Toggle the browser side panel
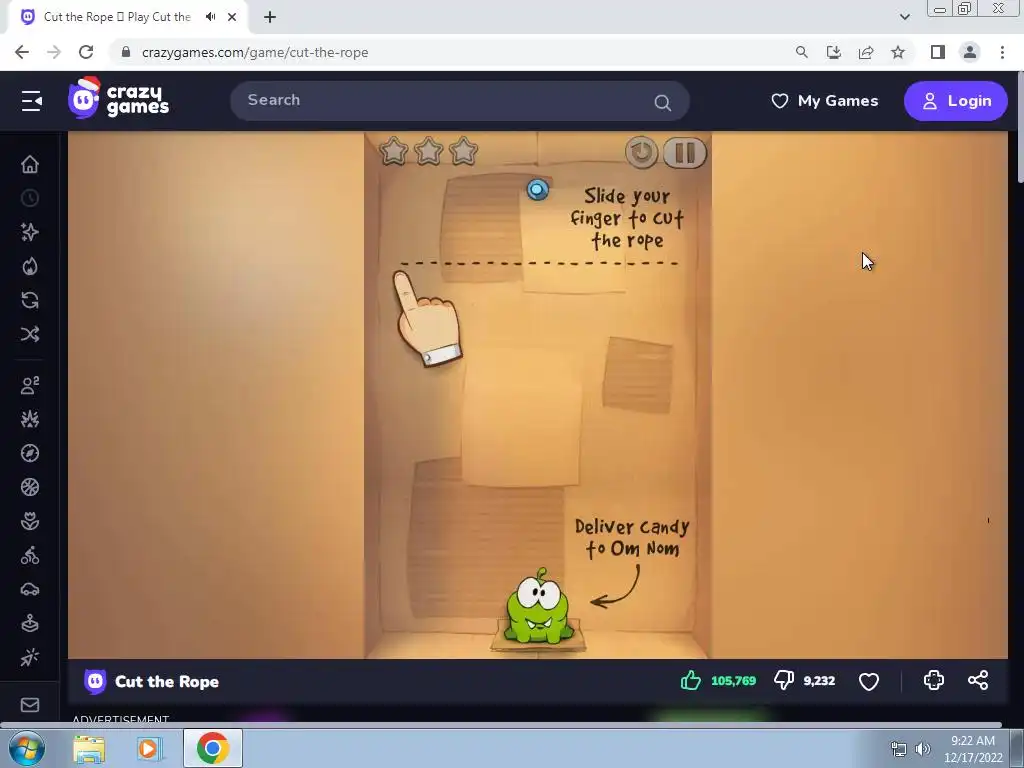 [x=938, y=52]
